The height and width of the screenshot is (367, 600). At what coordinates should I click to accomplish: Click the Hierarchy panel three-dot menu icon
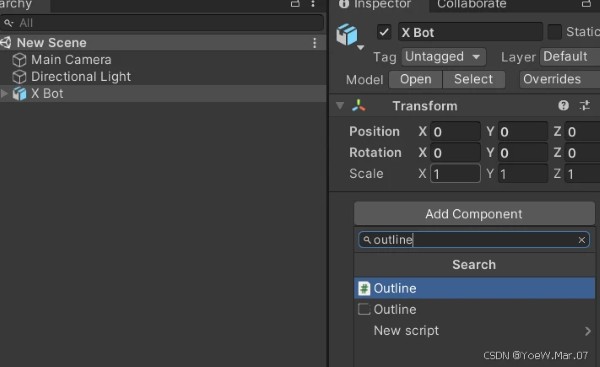point(313,4)
